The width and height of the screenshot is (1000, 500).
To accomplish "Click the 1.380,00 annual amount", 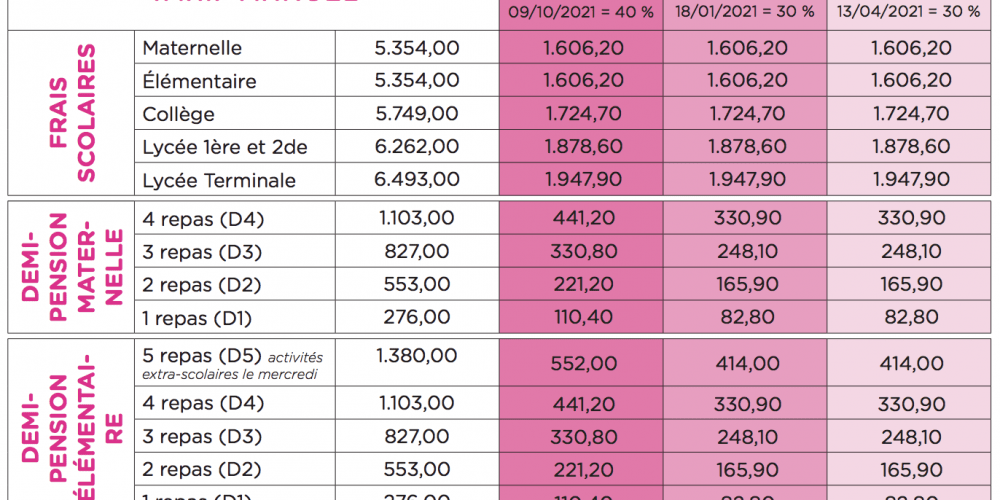I will [x=416, y=355].
